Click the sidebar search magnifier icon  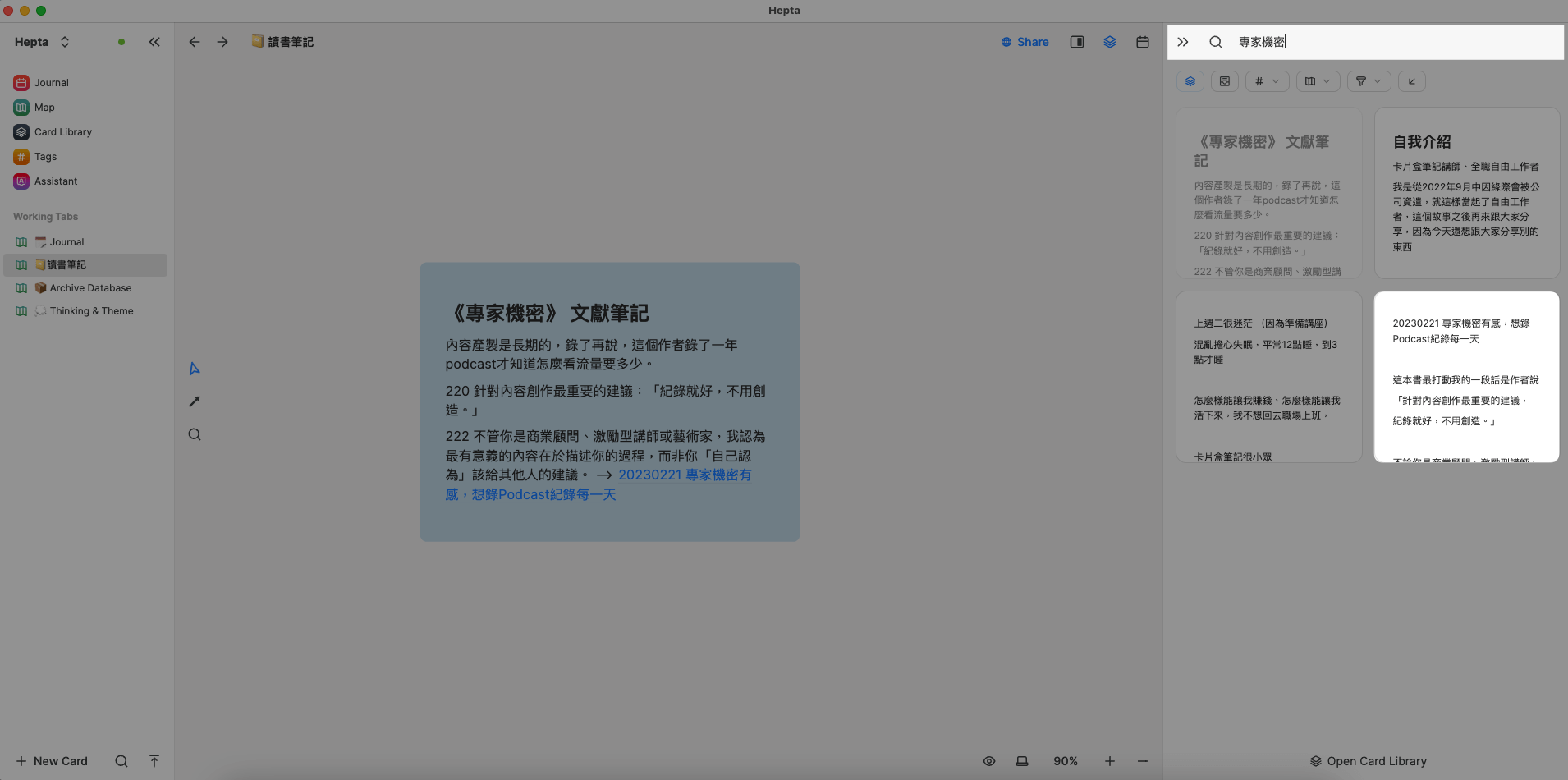(121, 761)
